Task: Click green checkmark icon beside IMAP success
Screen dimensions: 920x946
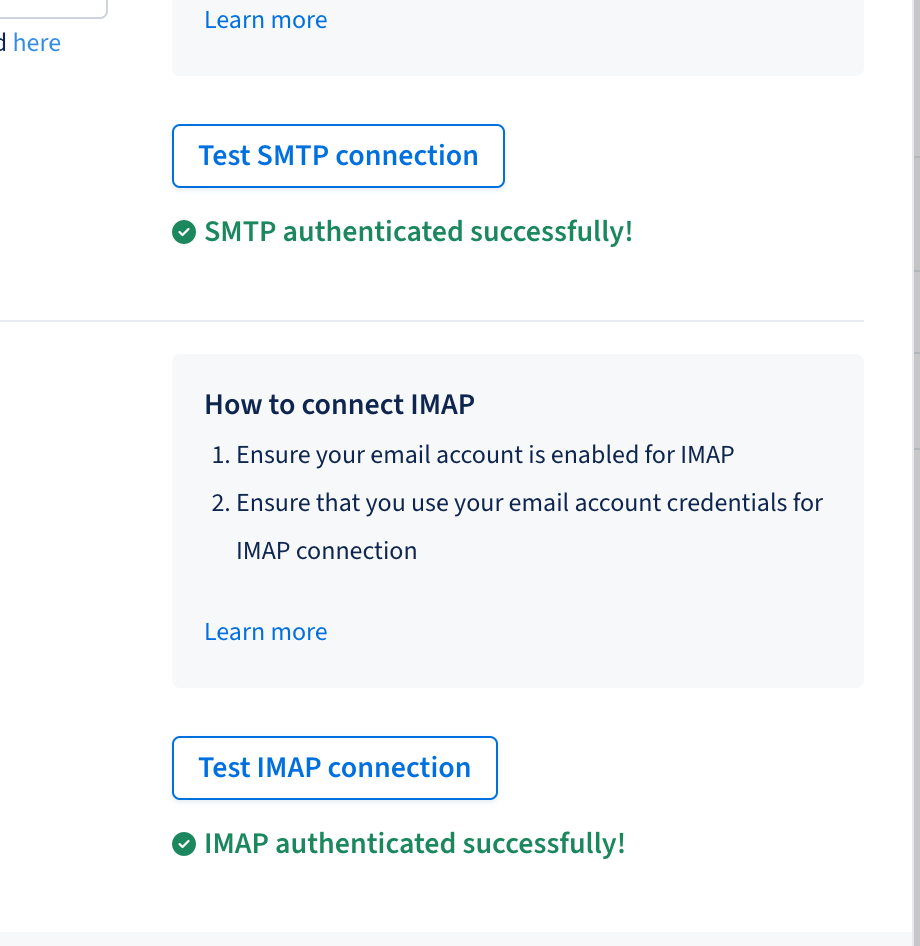Action: pyautogui.click(x=183, y=844)
